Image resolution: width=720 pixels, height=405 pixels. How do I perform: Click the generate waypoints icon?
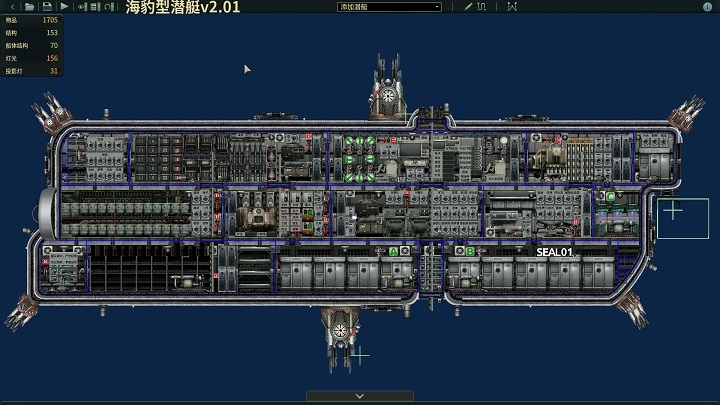pos(512,6)
